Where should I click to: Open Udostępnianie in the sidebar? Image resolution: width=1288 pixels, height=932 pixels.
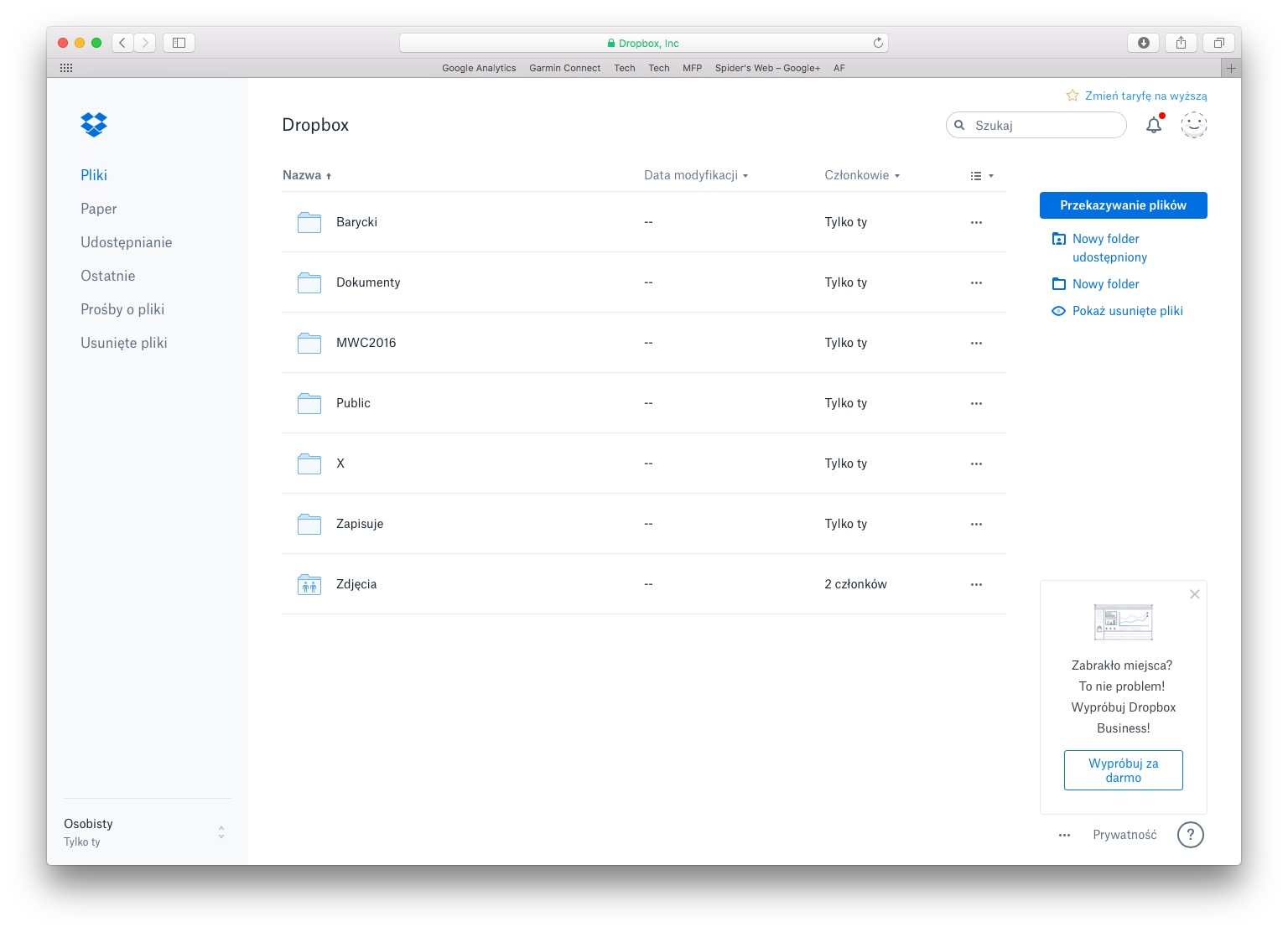coord(127,242)
